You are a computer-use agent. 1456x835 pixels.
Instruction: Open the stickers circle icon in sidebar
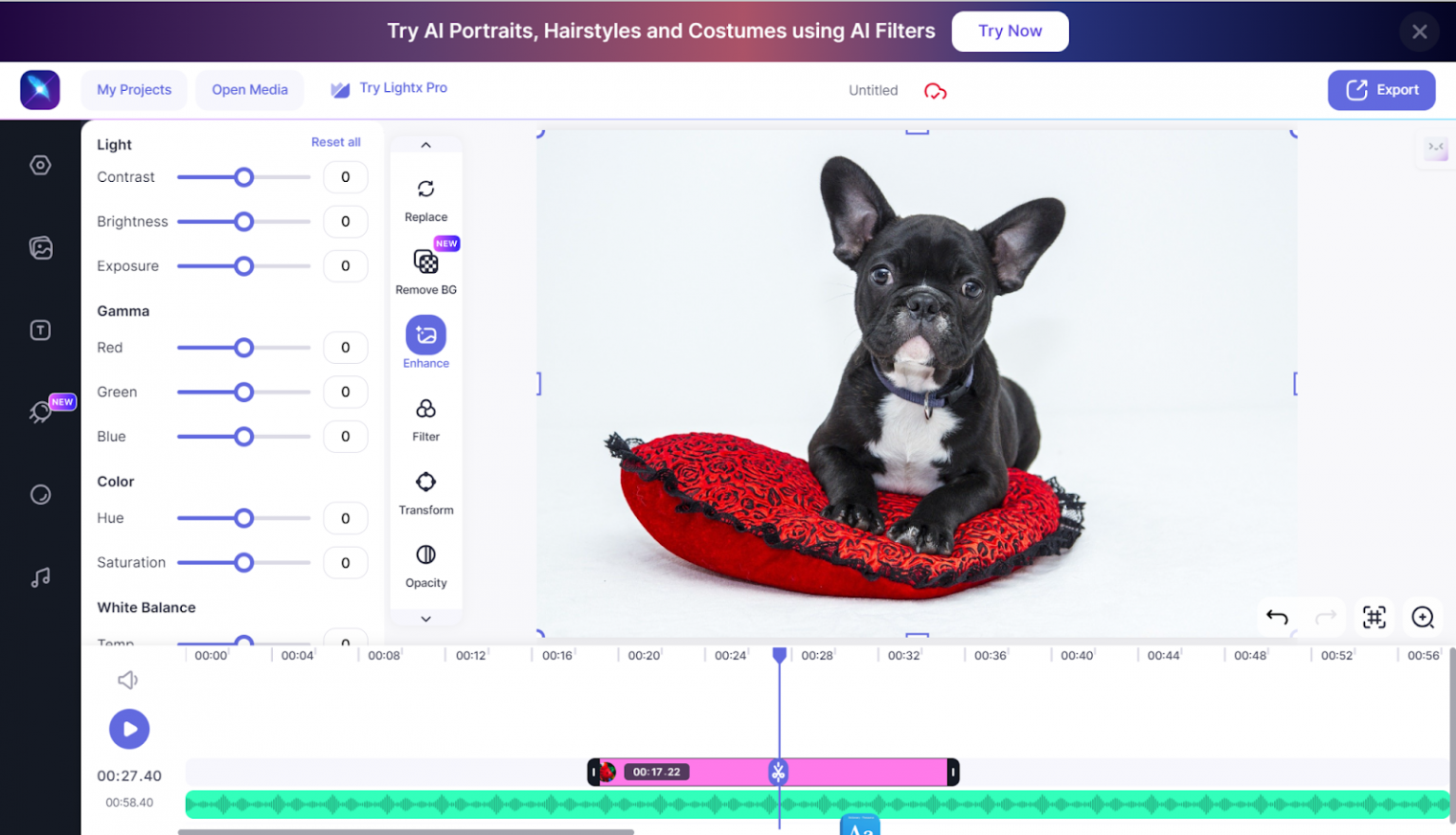tap(41, 494)
